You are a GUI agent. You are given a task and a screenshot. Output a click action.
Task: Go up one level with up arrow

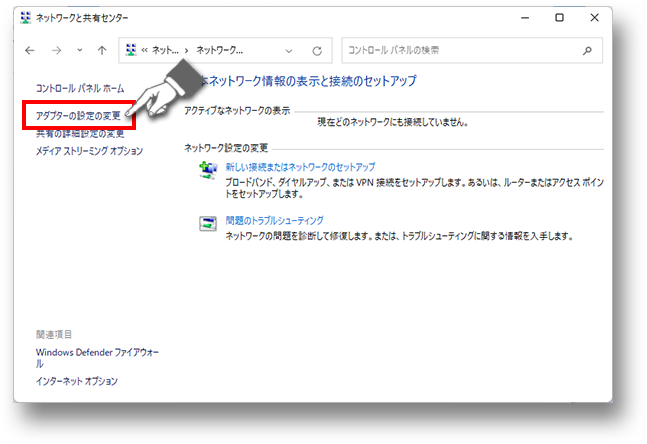pyautogui.click(x=102, y=51)
